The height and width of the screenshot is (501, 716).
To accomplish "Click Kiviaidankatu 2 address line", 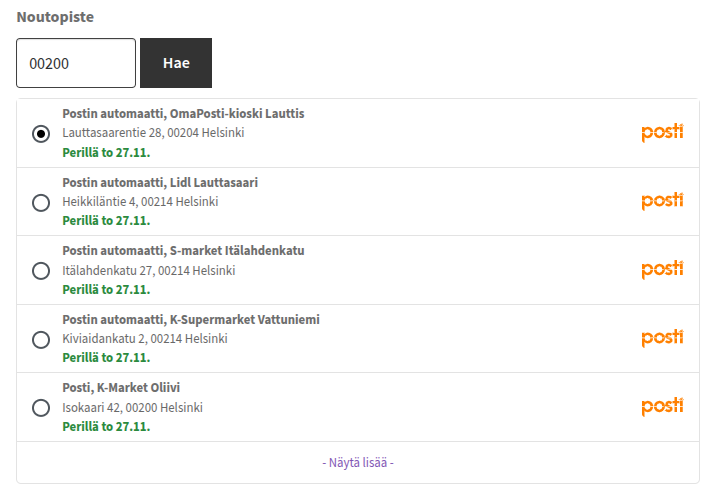I will (x=144, y=339).
